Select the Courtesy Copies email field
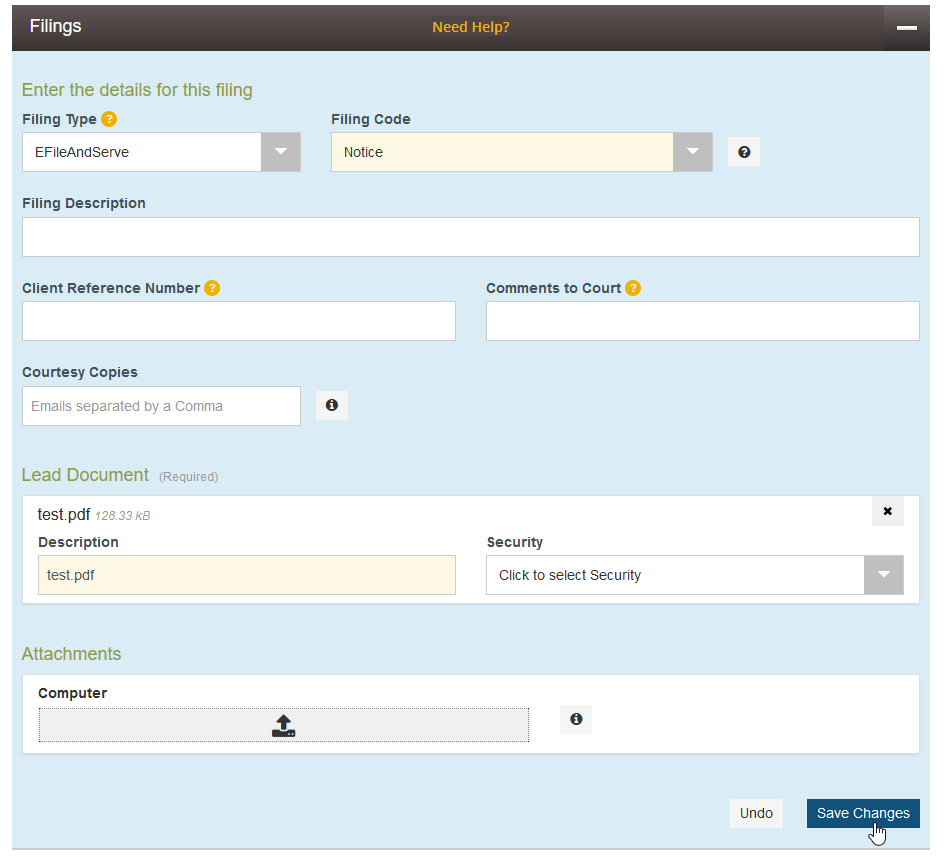This screenshot has width=944, height=857. pyautogui.click(x=161, y=406)
